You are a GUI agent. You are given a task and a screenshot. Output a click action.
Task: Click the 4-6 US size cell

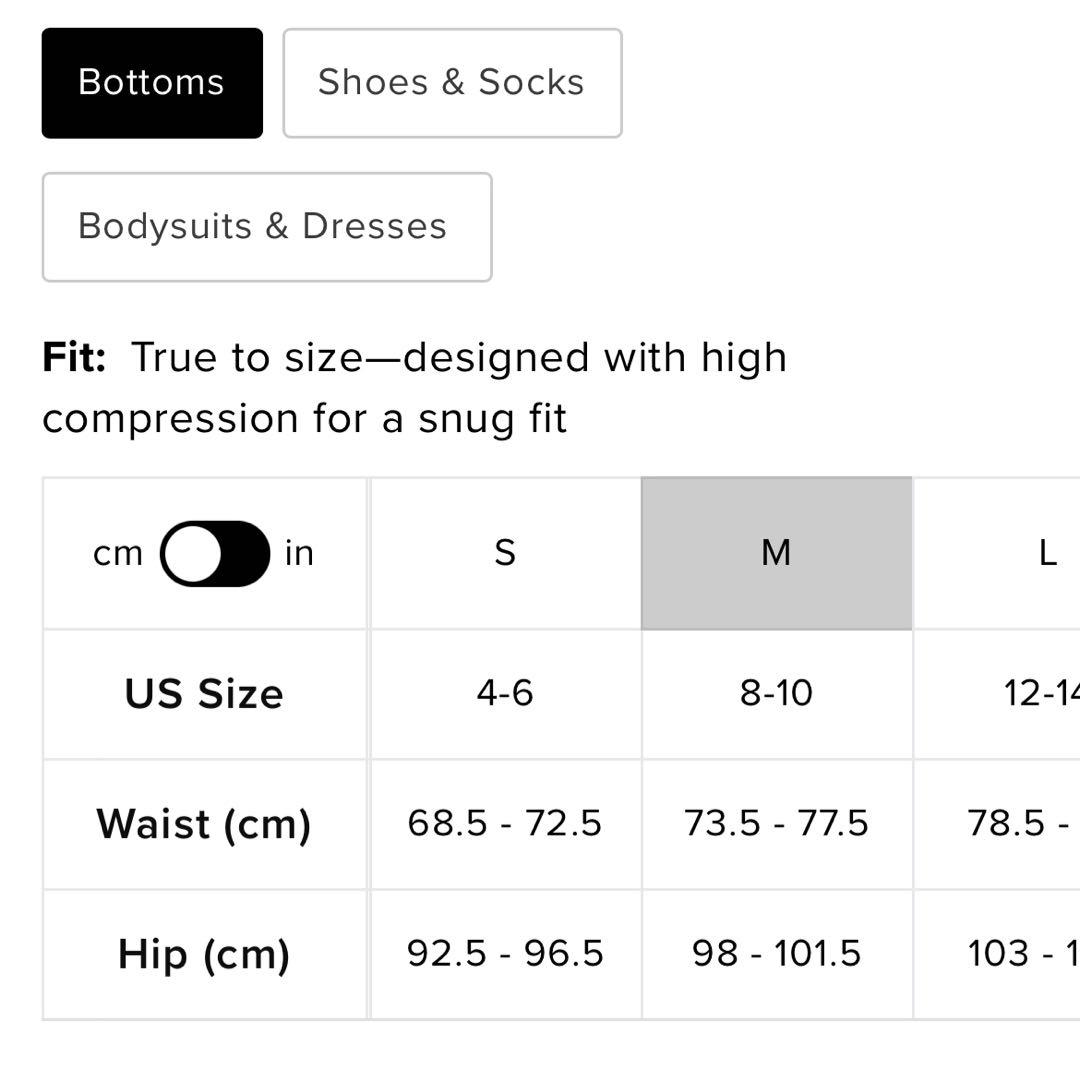(x=505, y=693)
